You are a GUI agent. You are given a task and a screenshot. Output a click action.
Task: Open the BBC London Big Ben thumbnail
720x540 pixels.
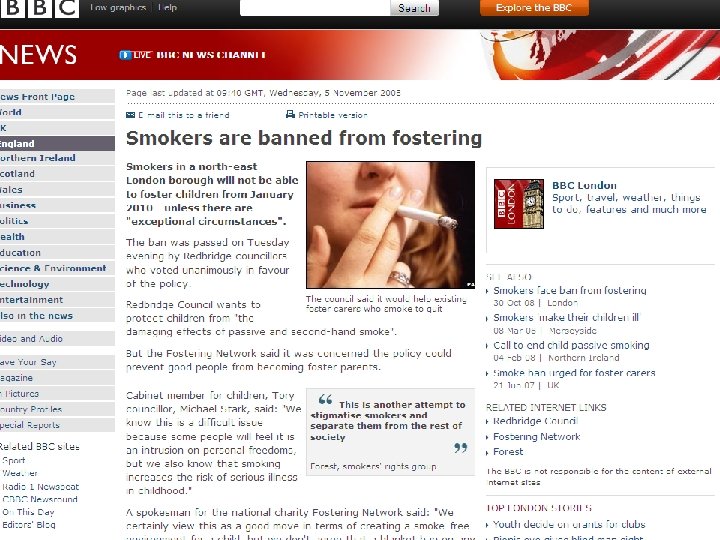point(519,204)
